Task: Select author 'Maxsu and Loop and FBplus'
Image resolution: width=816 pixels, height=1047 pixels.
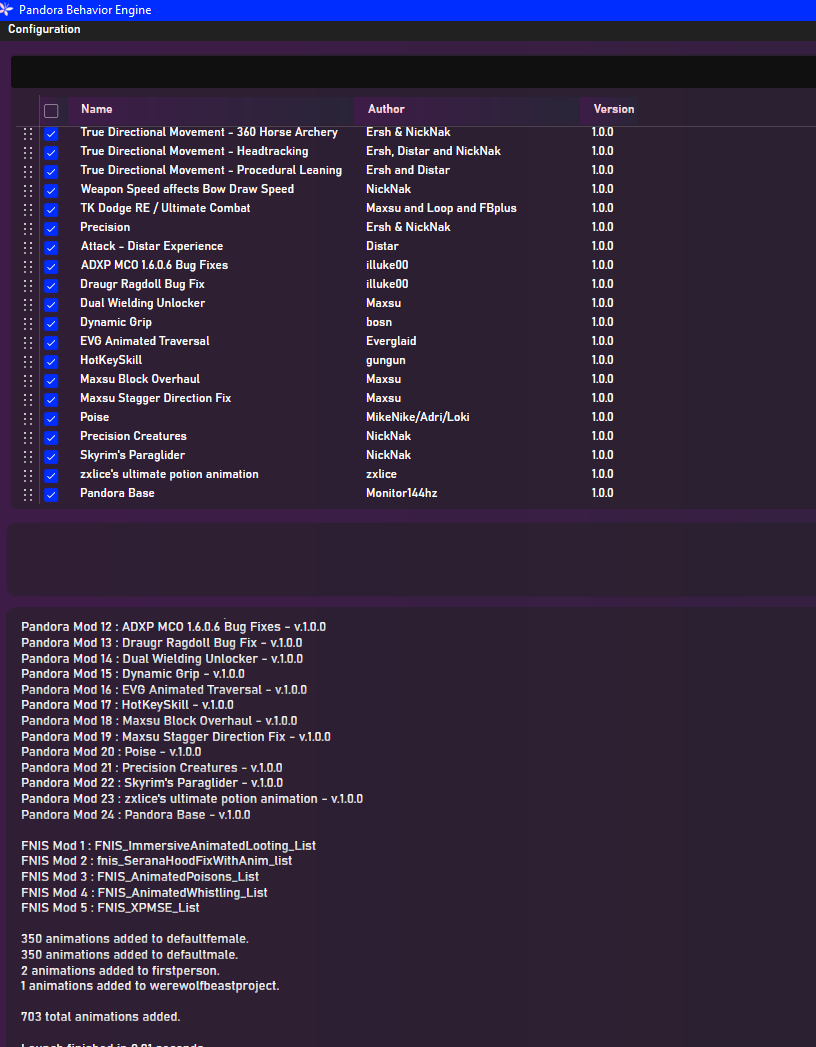Action: click(441, 208)
